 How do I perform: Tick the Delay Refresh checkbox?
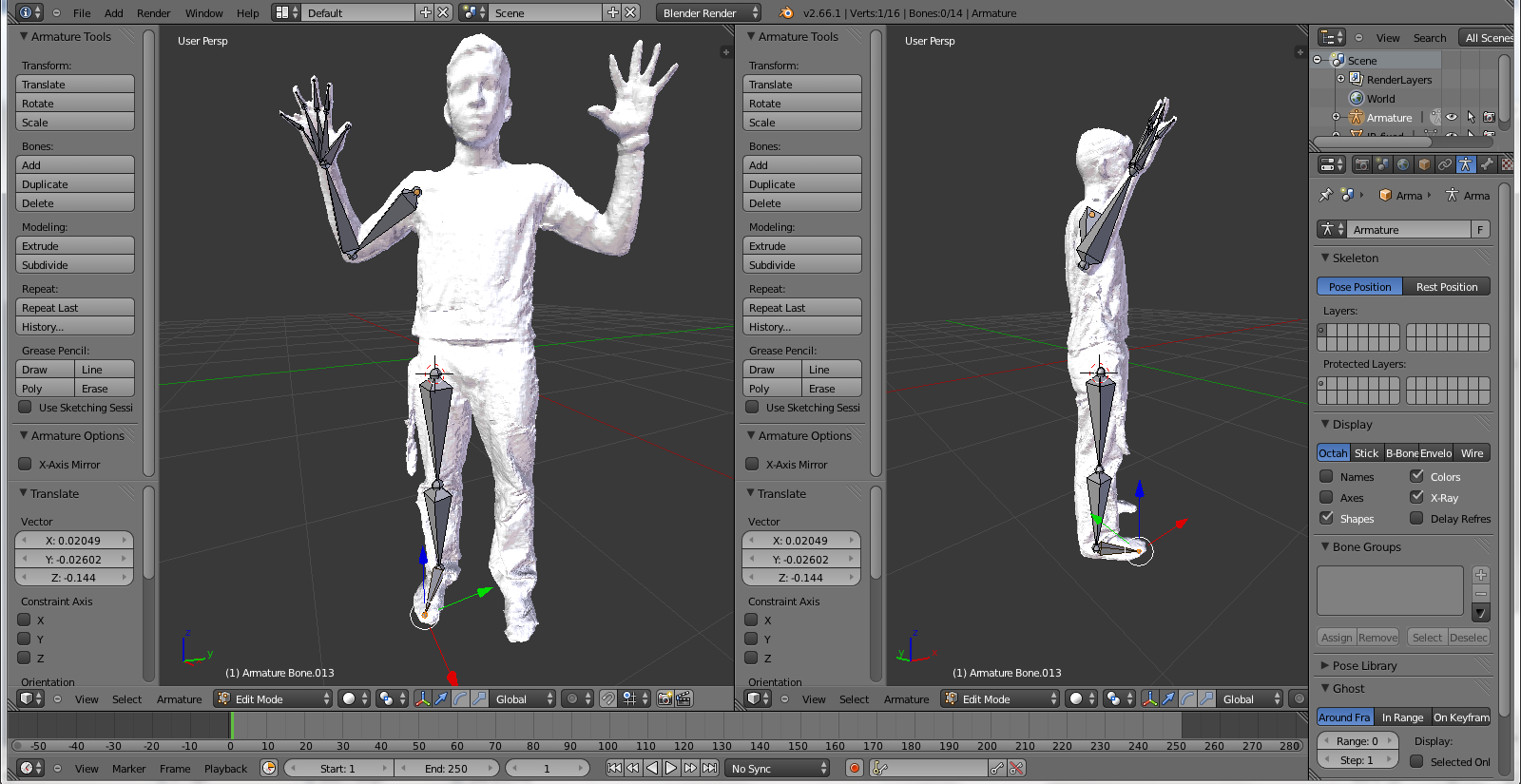tap(1416, 518)
